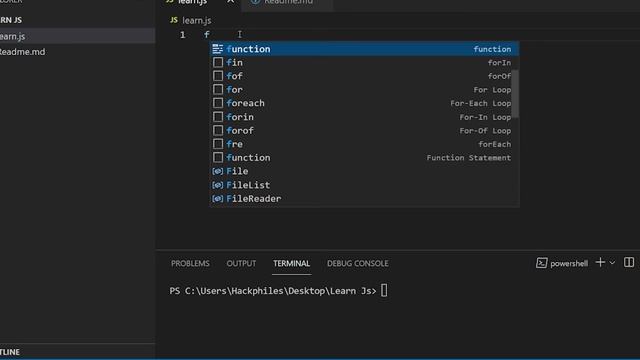Close the learn.js editor tab
The height and width of the screenshot is (360, 640).
231,2
